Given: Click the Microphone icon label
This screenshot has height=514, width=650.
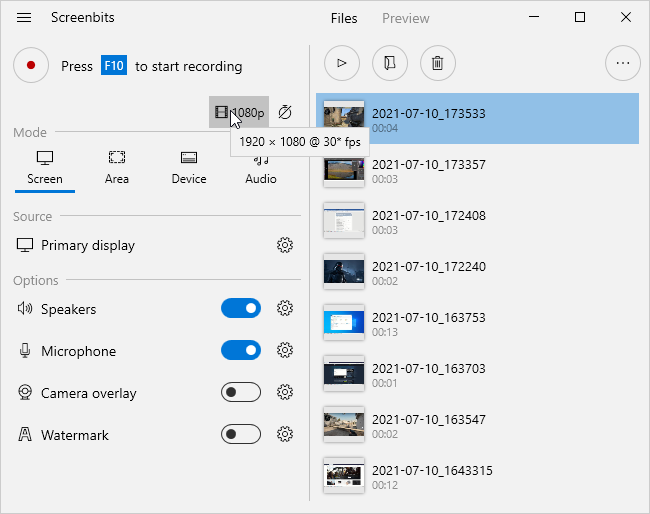Looking at the screenshot, I should coord(25,351).
